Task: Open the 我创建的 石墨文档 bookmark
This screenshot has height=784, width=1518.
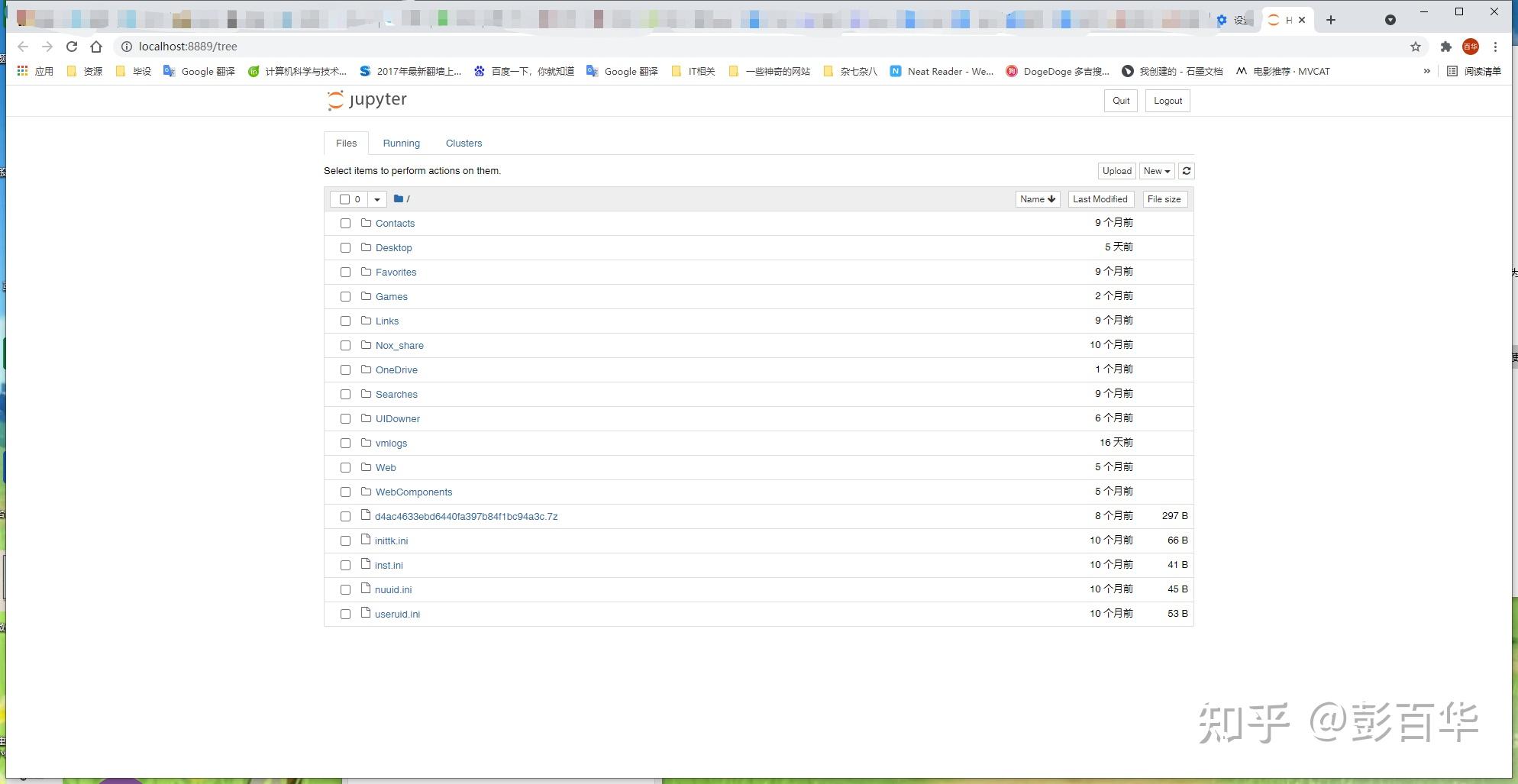Action: 1172,71
